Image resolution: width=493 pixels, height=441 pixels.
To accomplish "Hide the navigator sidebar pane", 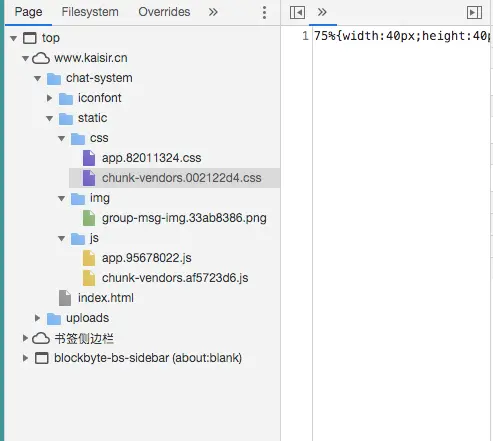I will coord(297,12).
